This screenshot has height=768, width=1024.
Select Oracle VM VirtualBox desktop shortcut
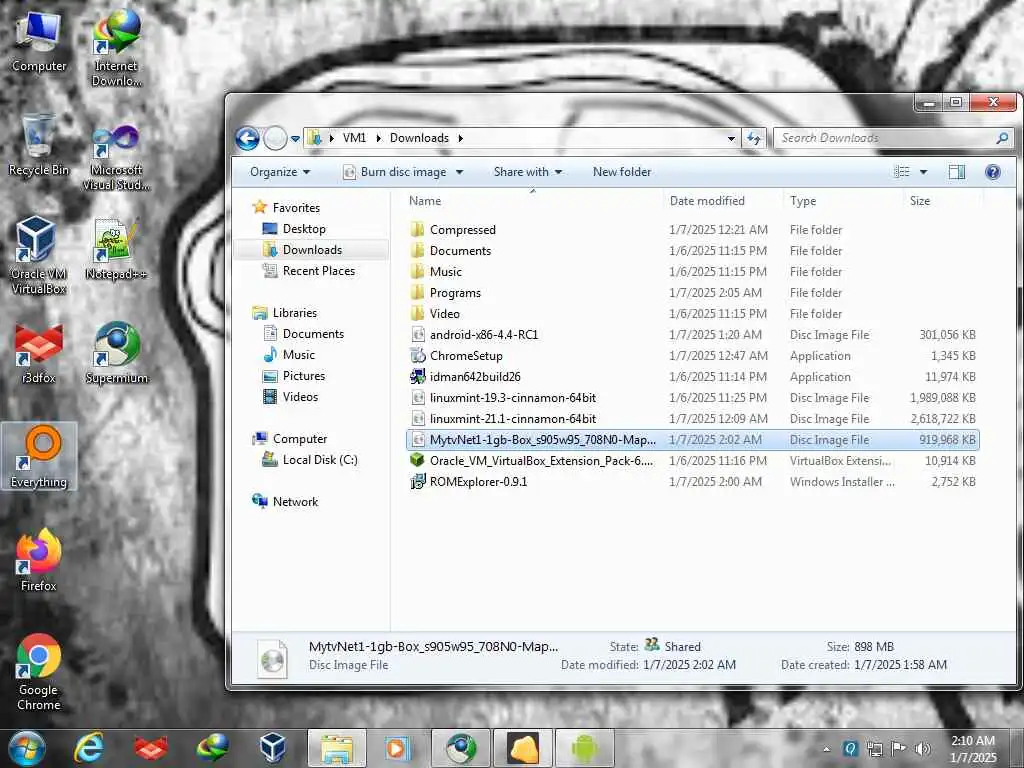tap(39, 255)
